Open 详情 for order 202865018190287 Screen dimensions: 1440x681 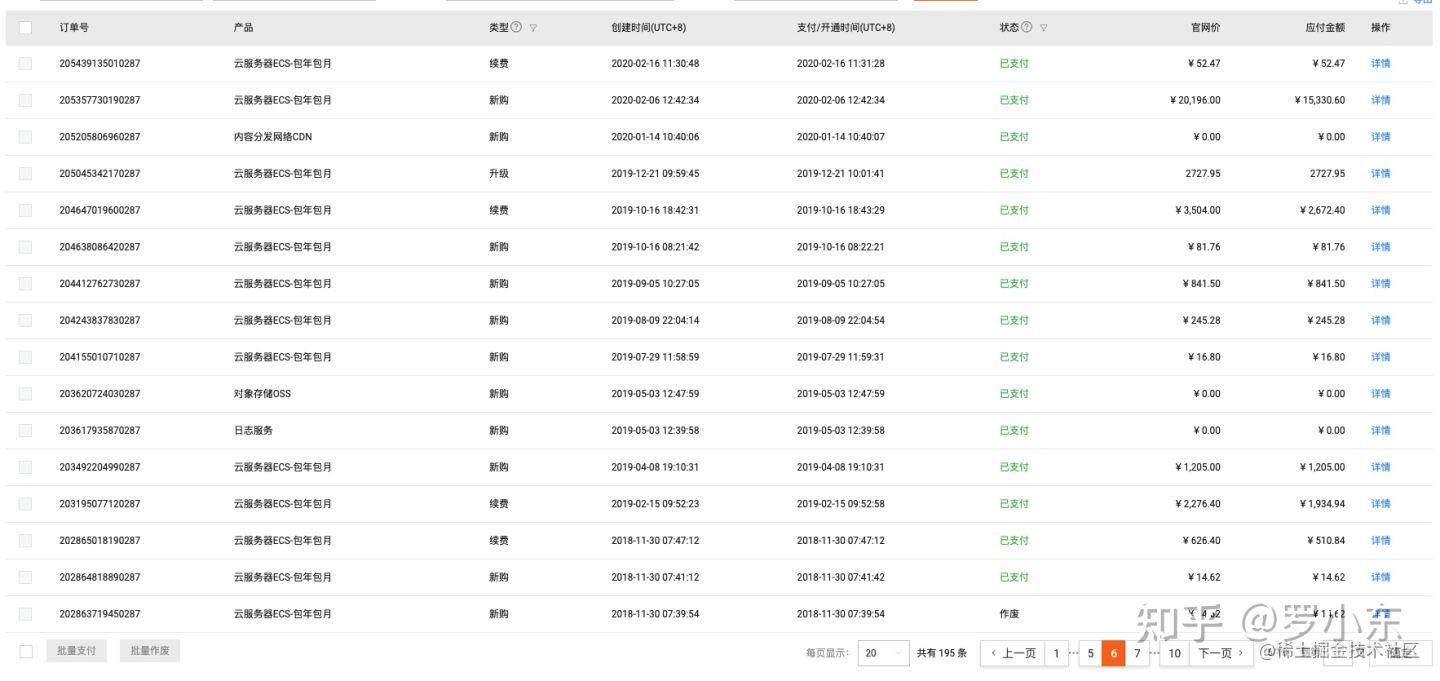[x=1380, y=540]
